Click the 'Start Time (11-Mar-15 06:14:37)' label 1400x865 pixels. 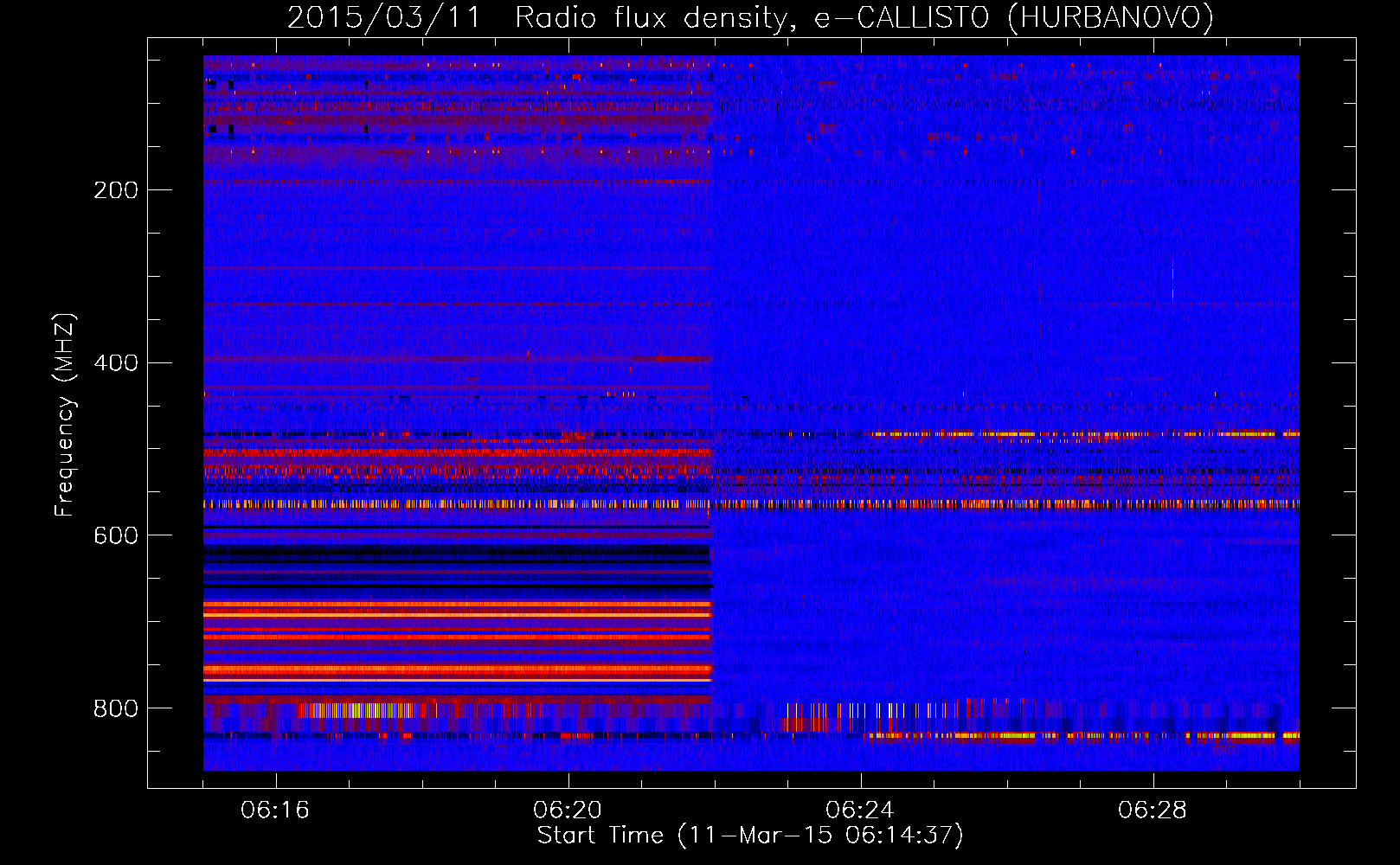750,836
